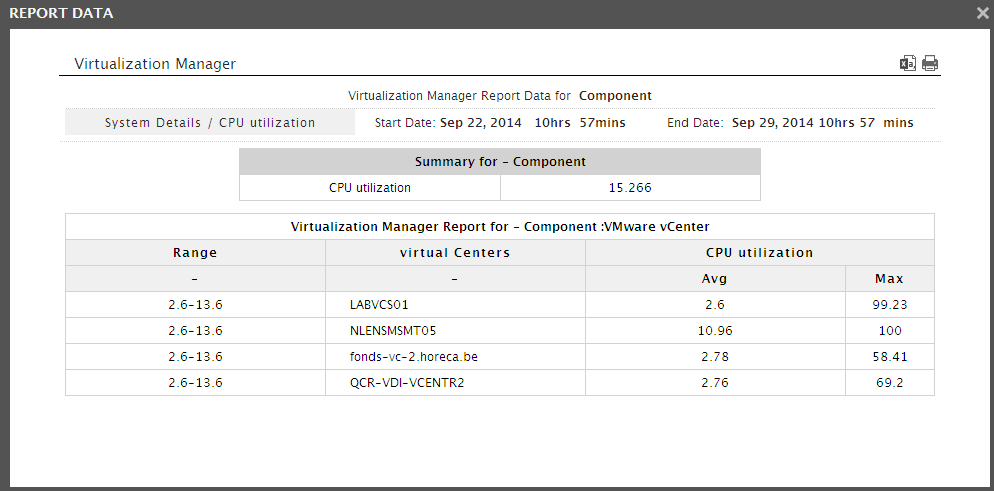The height and width of the screenshot is (491, 994).
Task: Select the NLENSMSMT05 virtual center
Action: coord(393,331)
